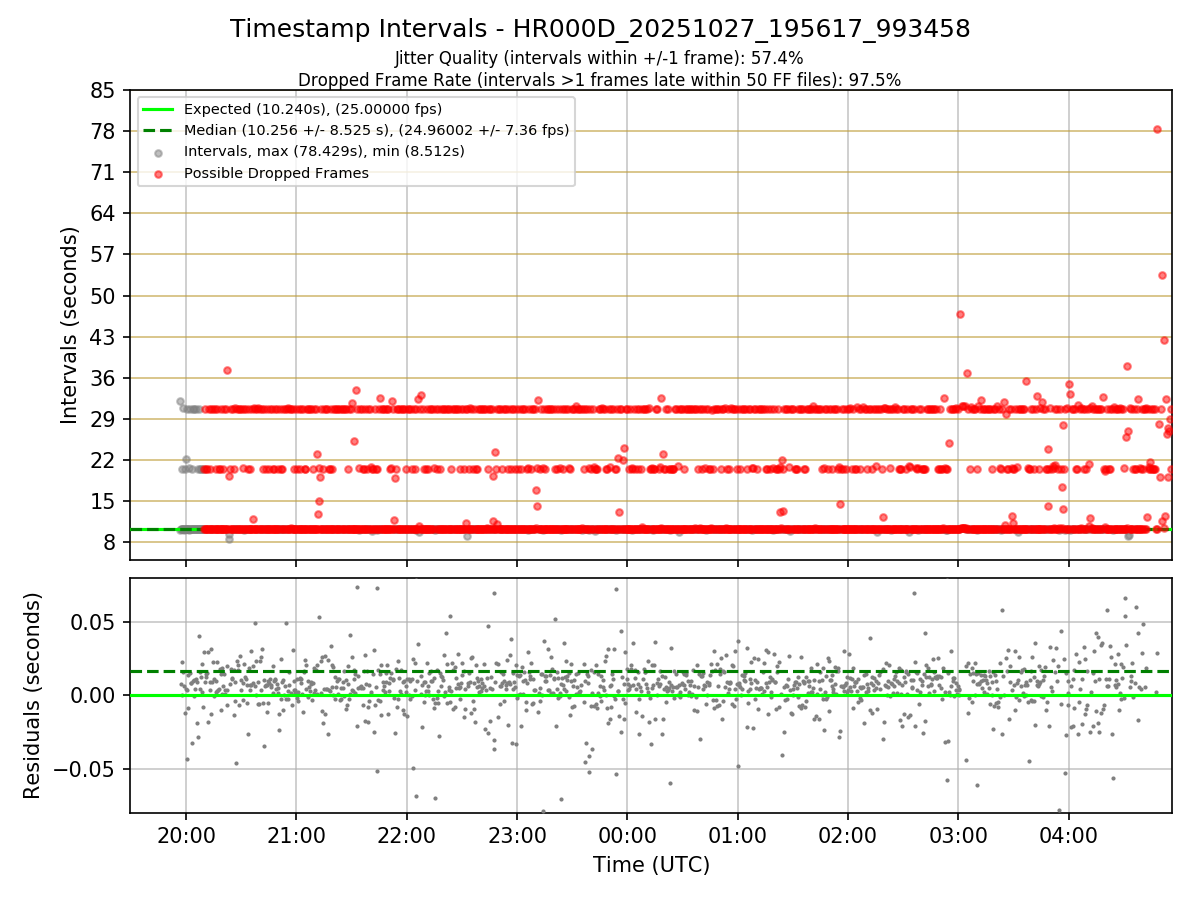The height and width of the screenshot is (900, 1200).
Task: Click the solid green line sample in legend
Action: (x=160, y=109)
